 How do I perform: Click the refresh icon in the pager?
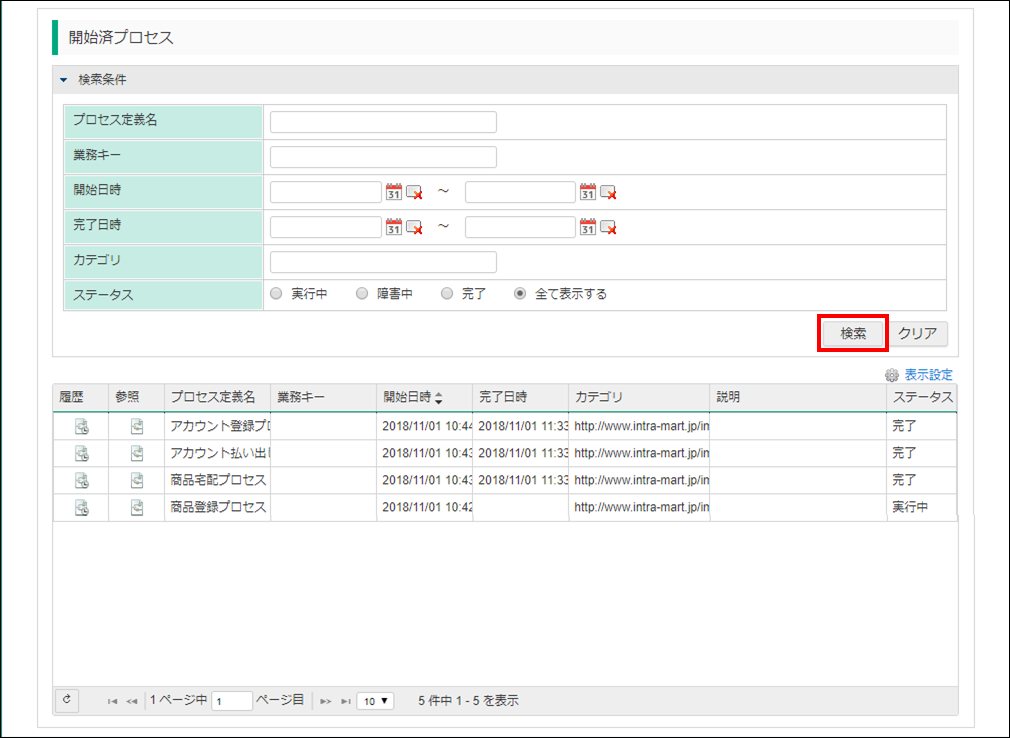tap(67, 700)
